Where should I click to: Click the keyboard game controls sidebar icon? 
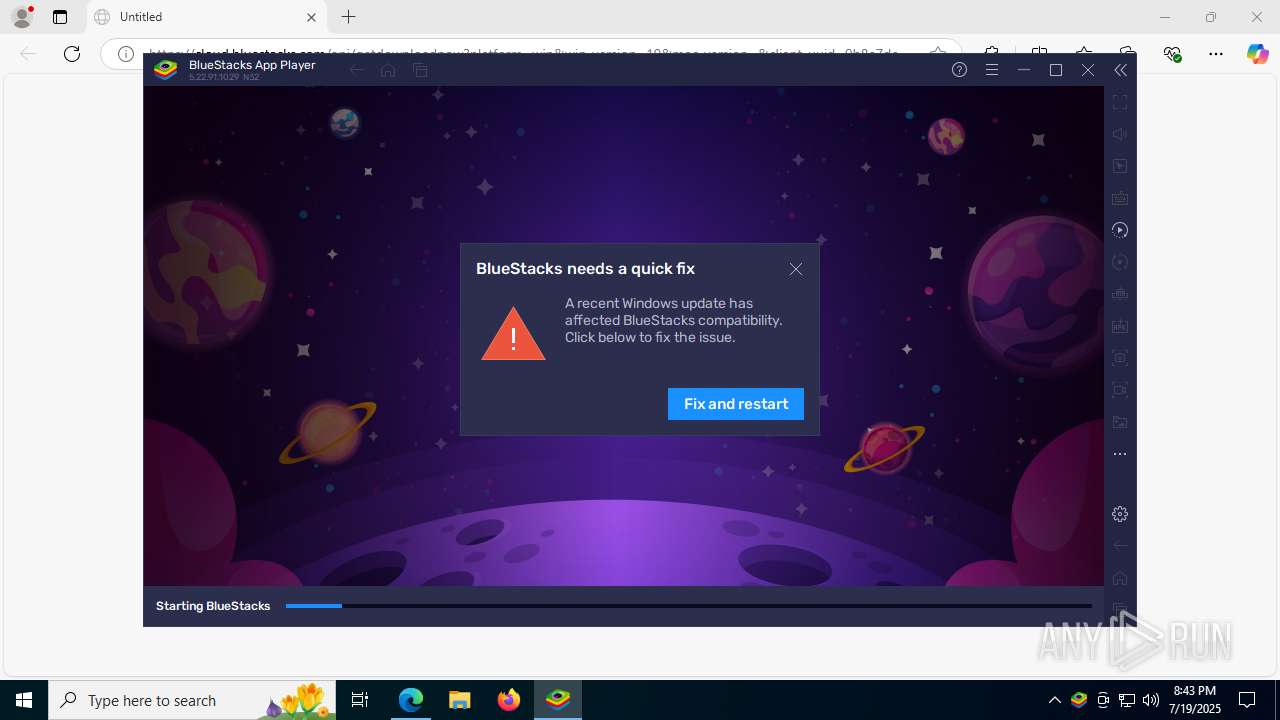click(x=1120, y=198)
